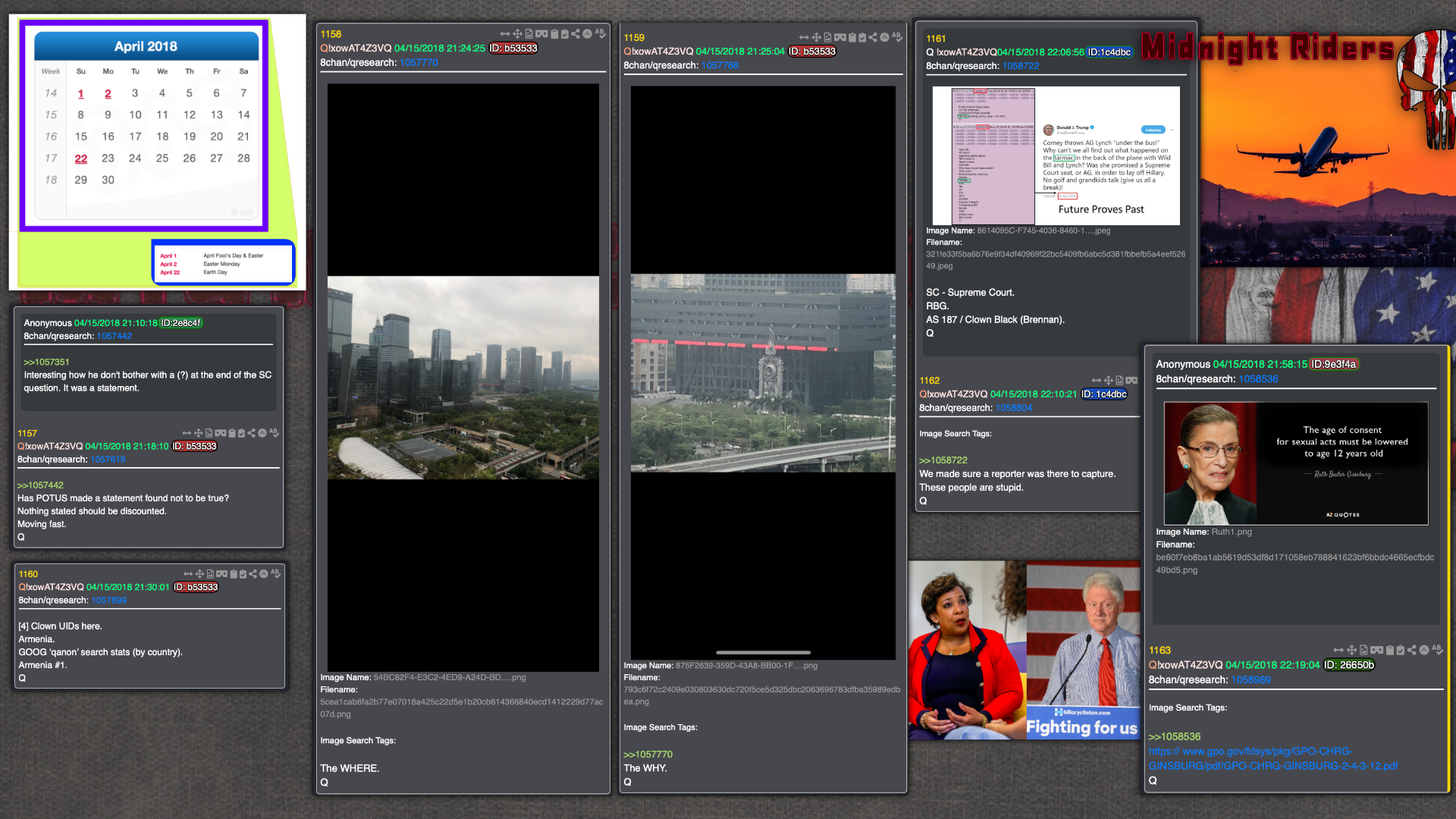Screen dimensions: 1456x819
Task: Click clipboard icon on post 1158
Action: (554, 34)
